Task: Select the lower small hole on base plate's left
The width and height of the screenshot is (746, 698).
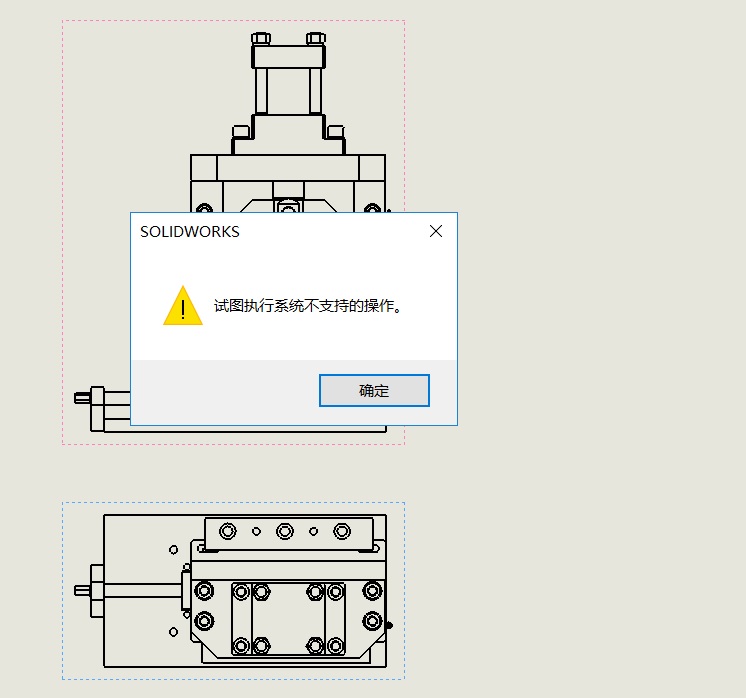Action: tap(174, 632)
